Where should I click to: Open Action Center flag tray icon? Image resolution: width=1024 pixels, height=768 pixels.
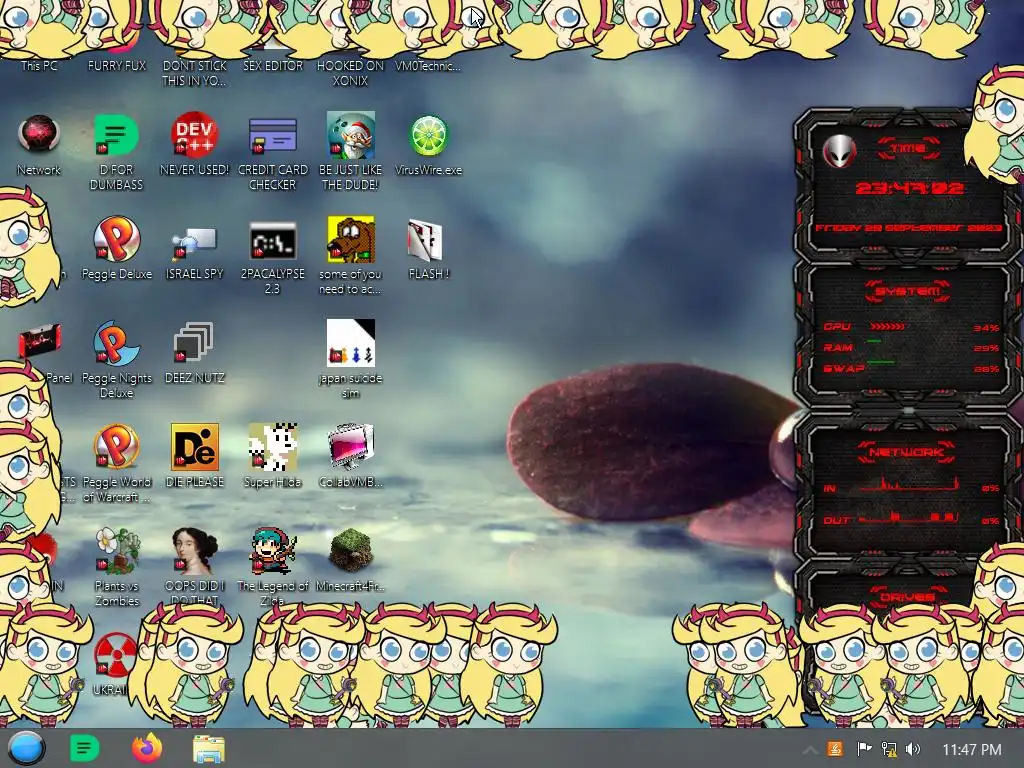pos(863,749)
